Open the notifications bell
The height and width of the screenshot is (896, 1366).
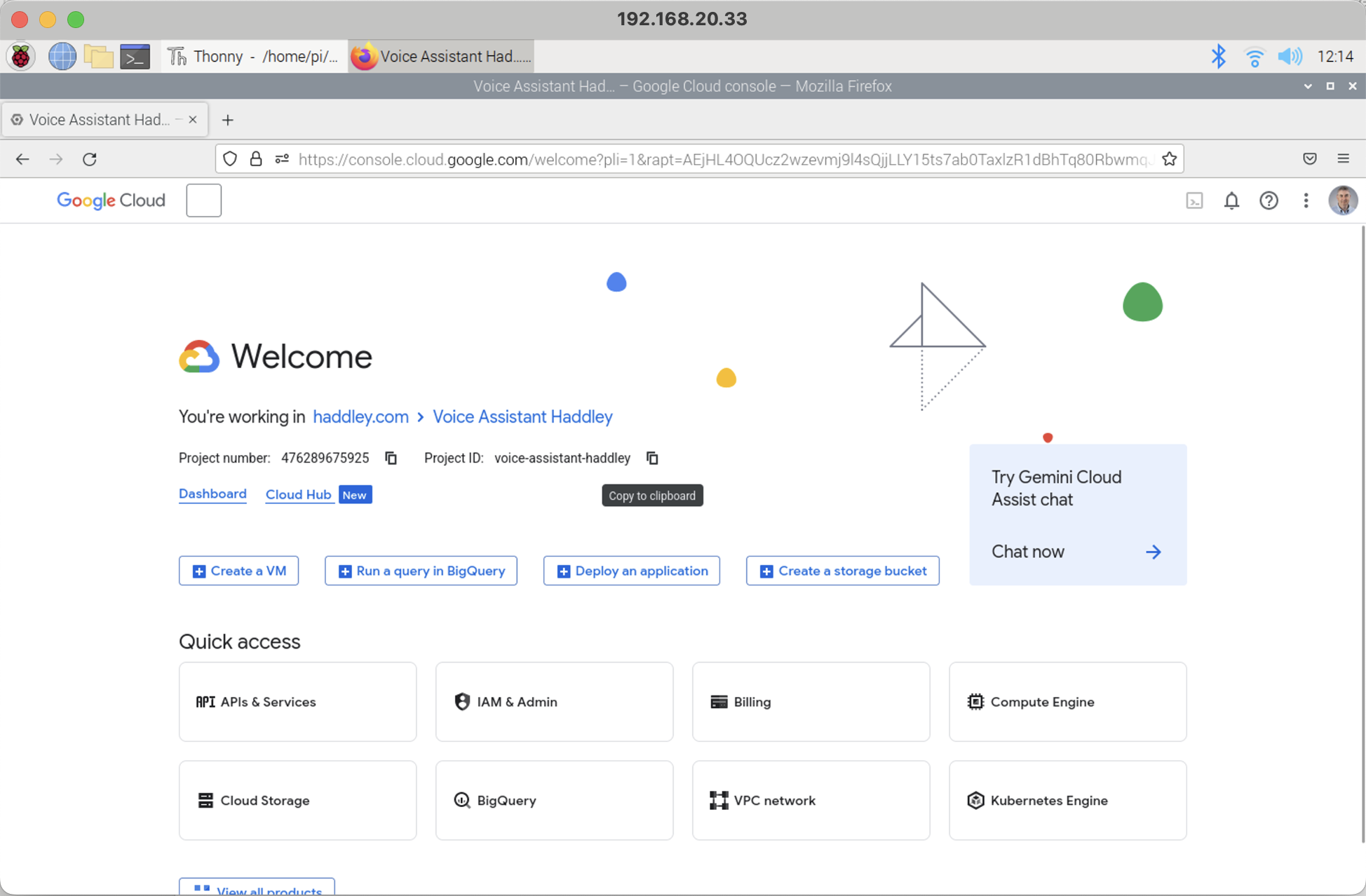pyautogui.click(x=1231, y=201)
